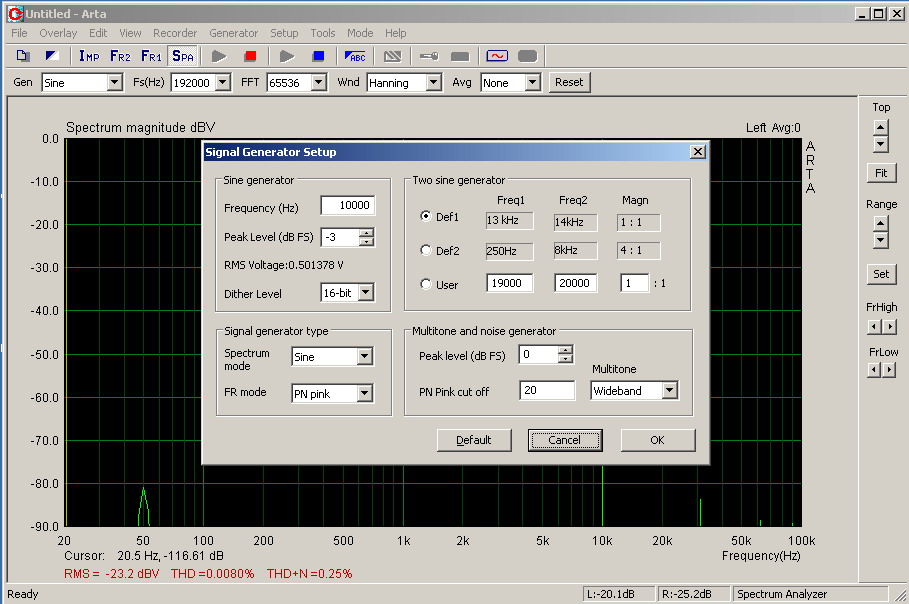Increase sine Peak Level with the up arrow
909x604 pixels.
pos(367,233)
